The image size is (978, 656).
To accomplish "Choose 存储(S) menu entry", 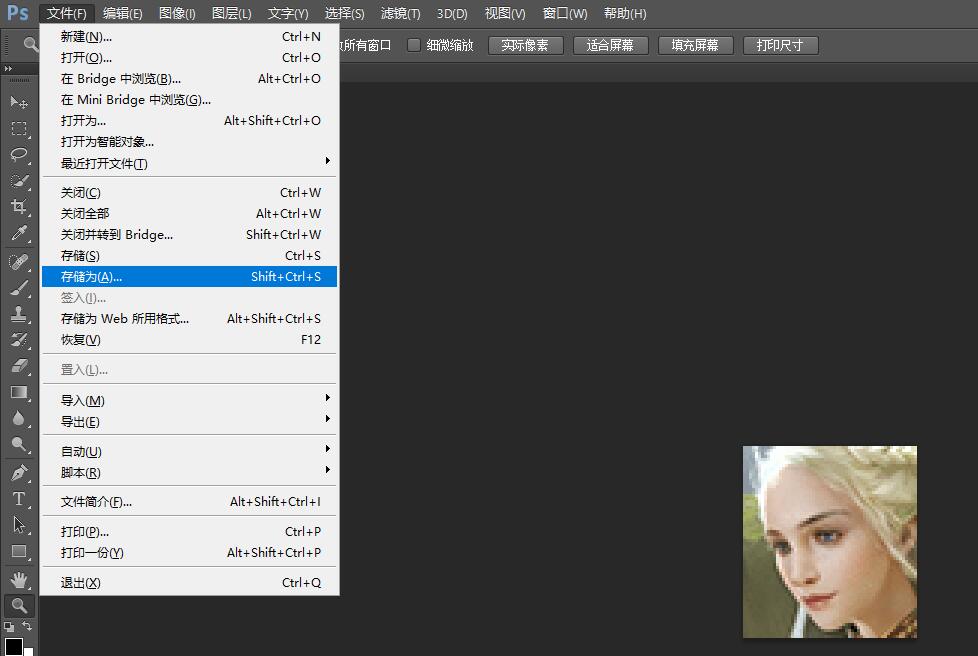I will (190, 256).
